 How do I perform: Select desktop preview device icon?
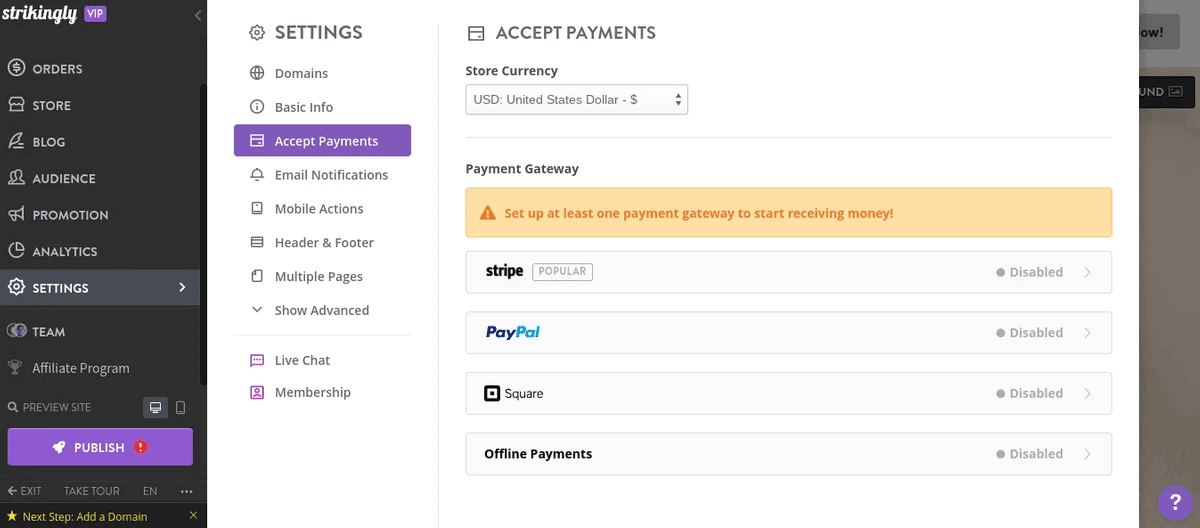155,407
